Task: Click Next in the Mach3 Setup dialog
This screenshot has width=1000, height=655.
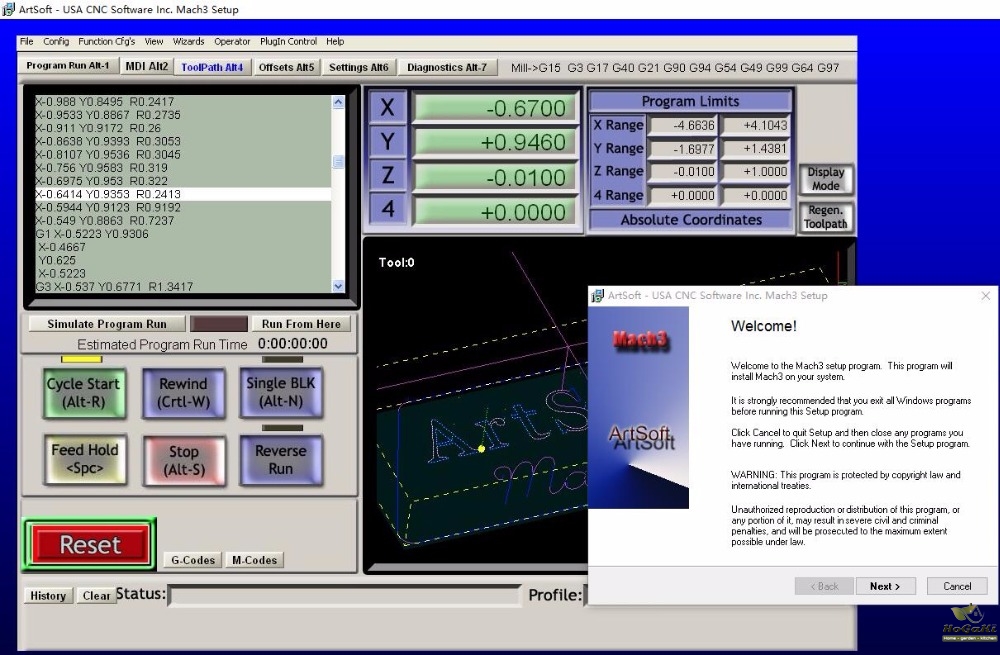Action: [x=885, y=586]
